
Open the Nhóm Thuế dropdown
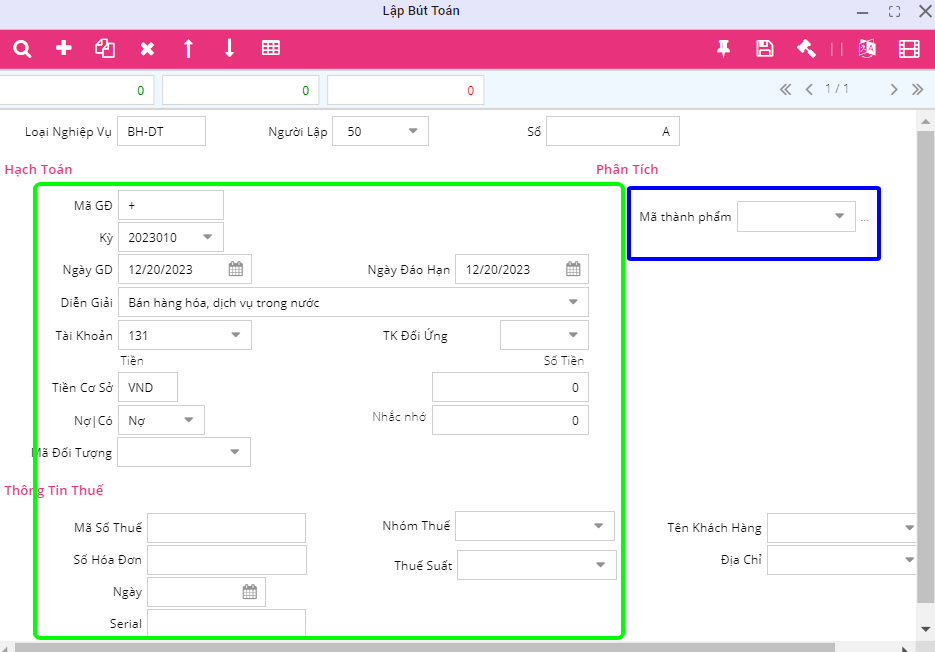(599, 525)
